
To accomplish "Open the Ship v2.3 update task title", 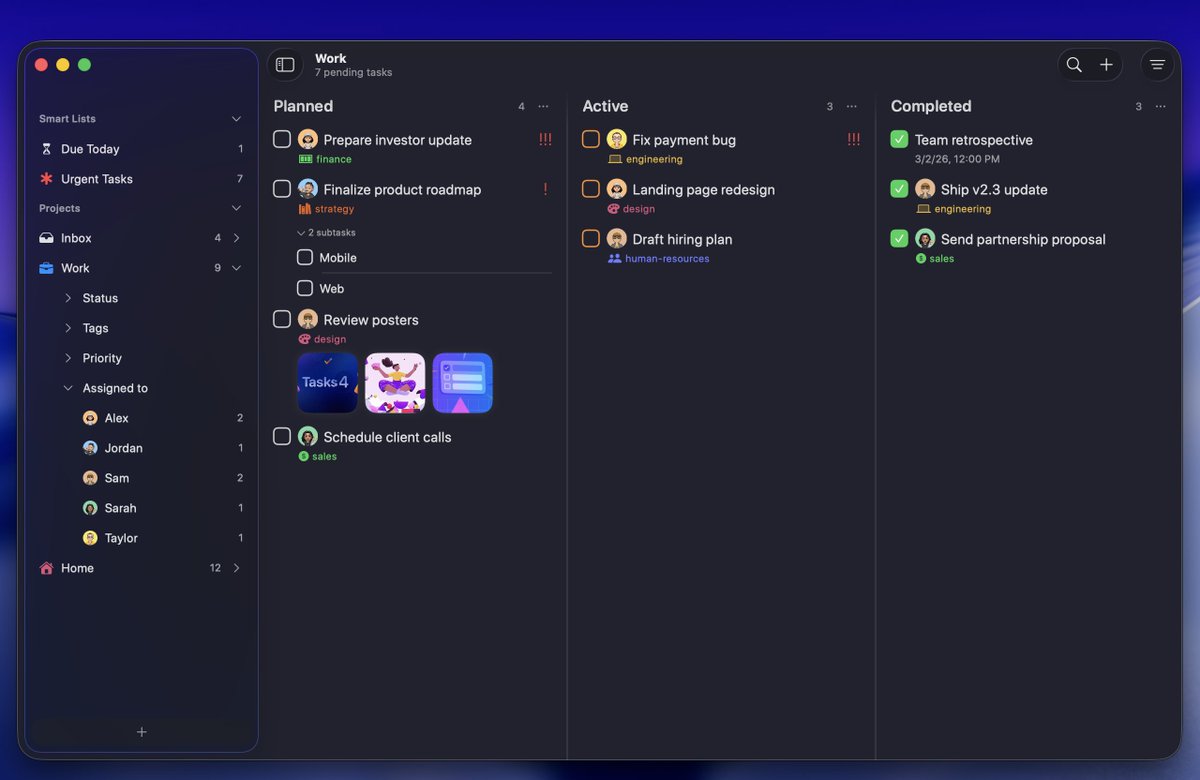I will tap(994, 189).
